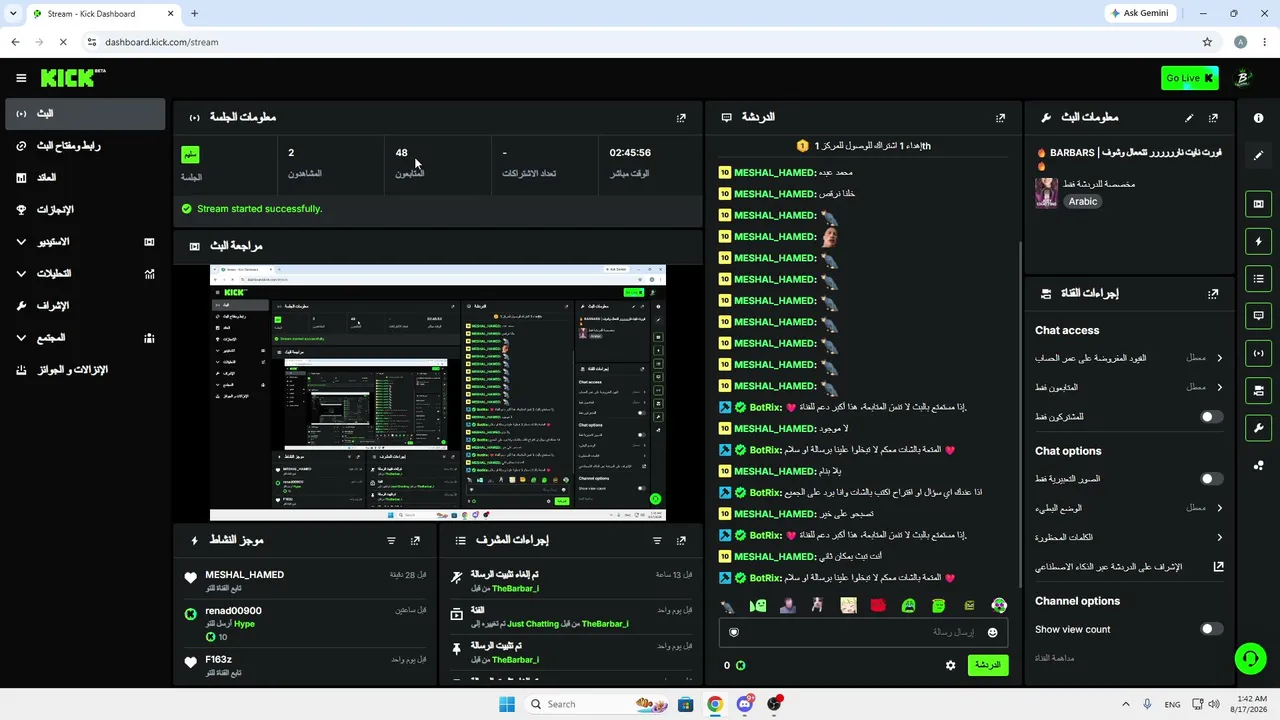Click the مراجعة البث stream preview video
Viewport: 1280px width, 720px height.
click(437, 393)
